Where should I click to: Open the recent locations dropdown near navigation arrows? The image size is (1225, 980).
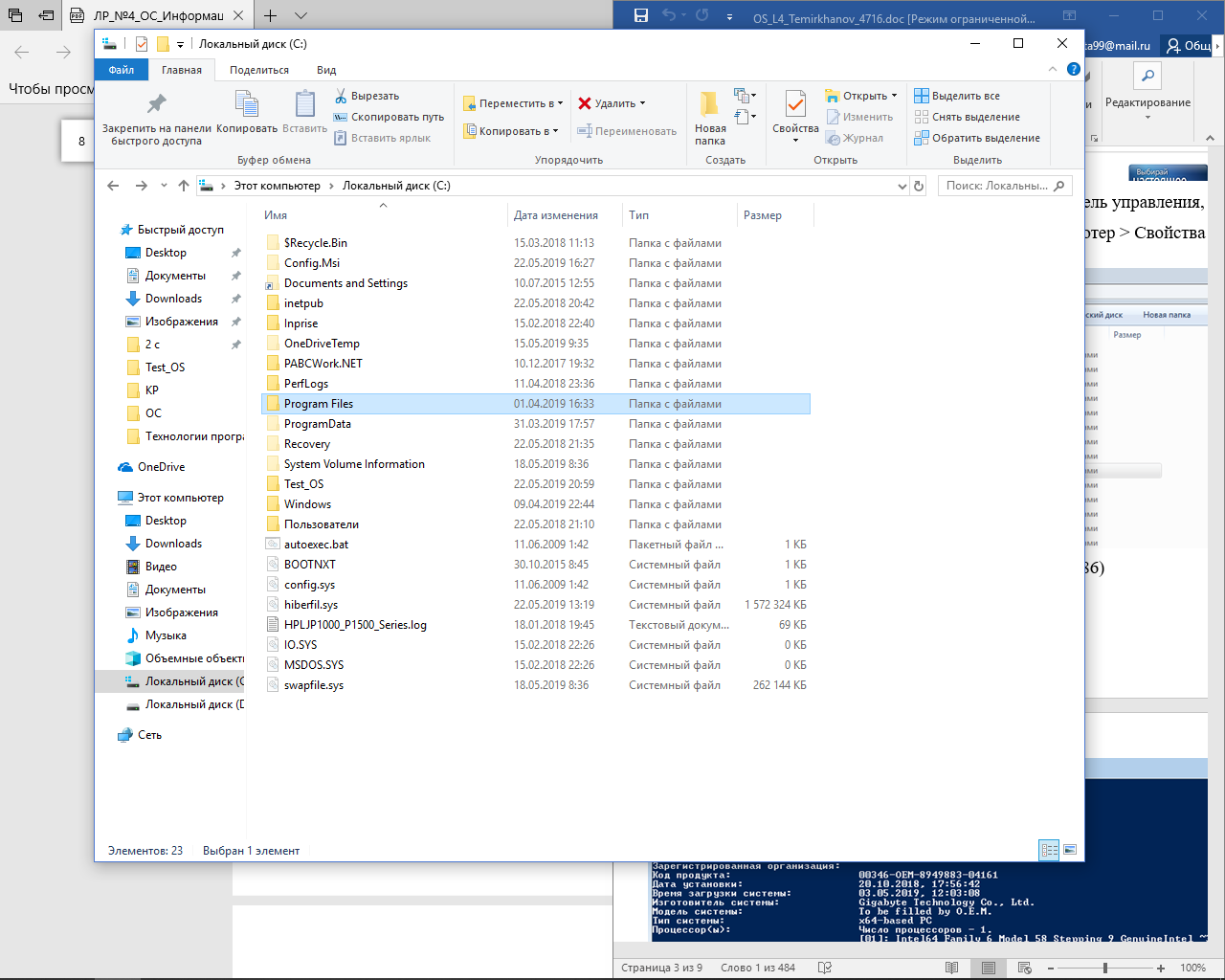tap(164, 186)
